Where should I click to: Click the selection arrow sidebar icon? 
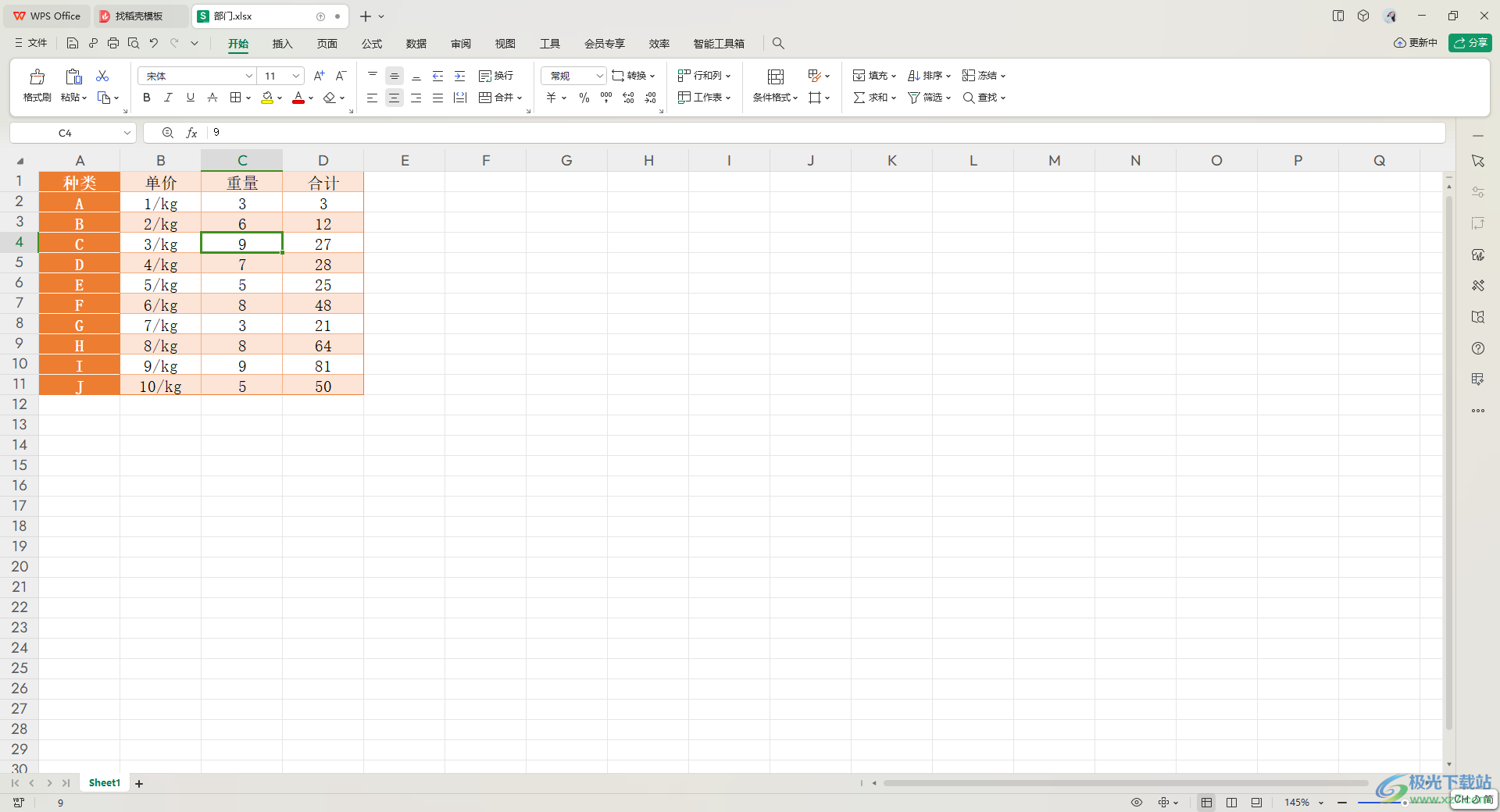pyautogui.click(x=1477, y=161)
